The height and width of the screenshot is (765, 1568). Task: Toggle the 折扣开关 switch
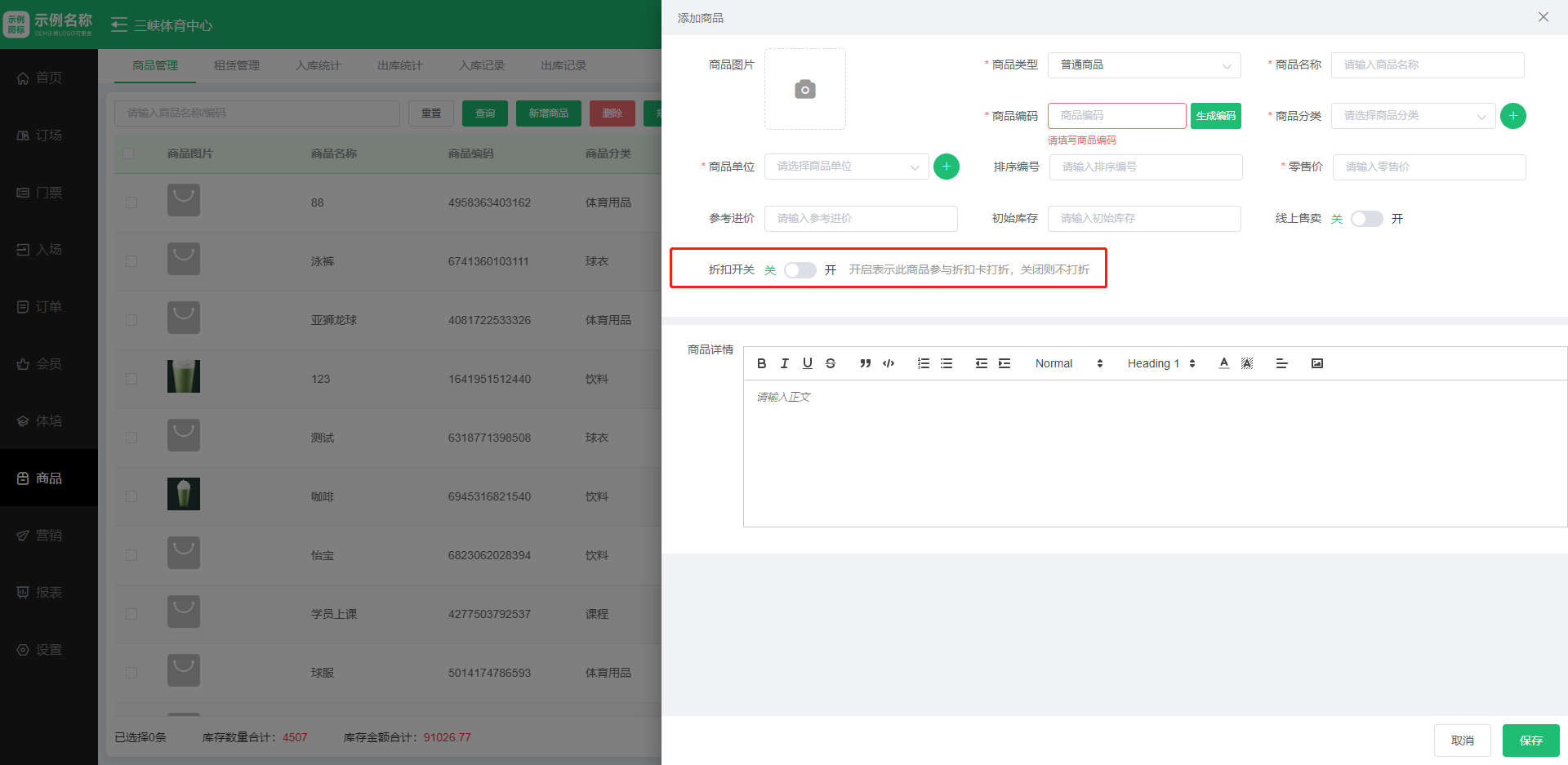tap(800, 270)
